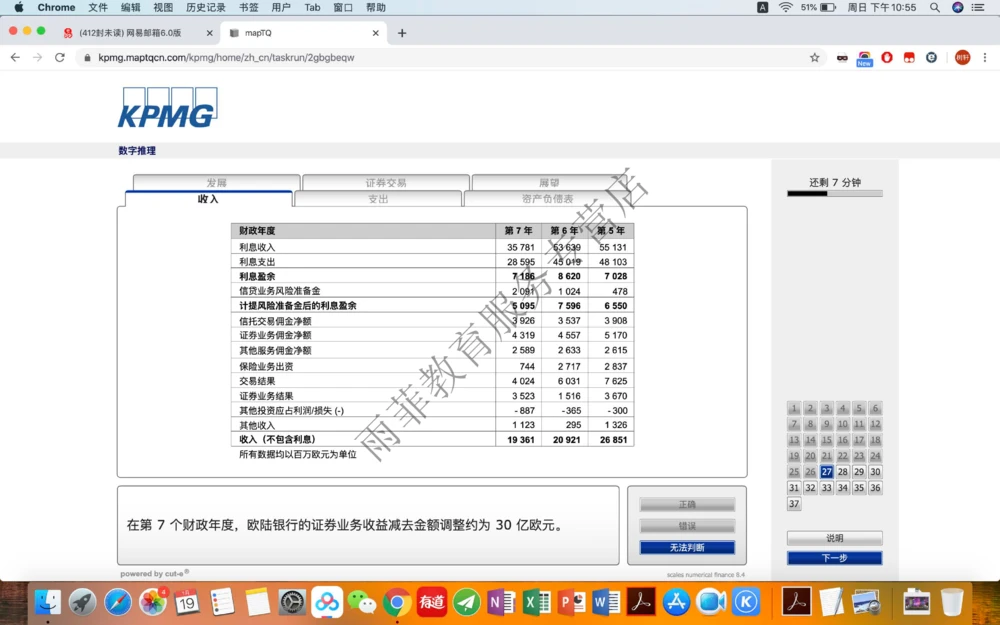Launch 有道 dictionary from the Dock
Image resolution: width=1000 pixels, height=625 pixels.
click(x=432, y=603)
